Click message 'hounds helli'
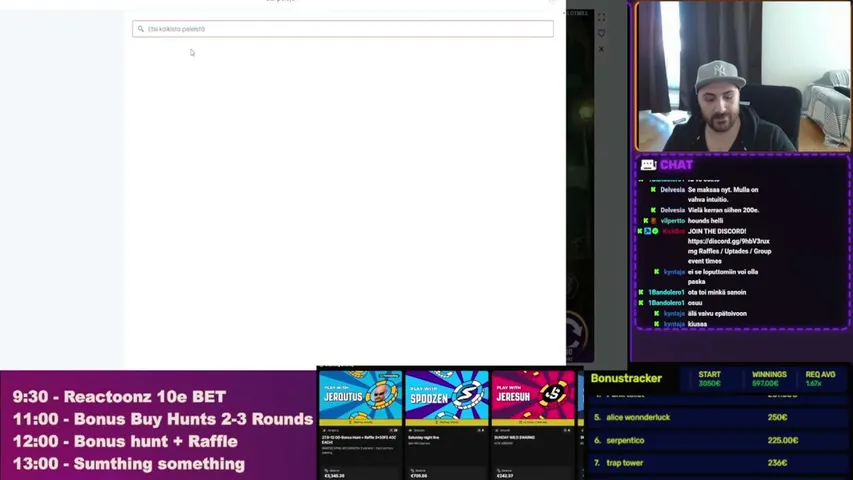 click(705, 221)
